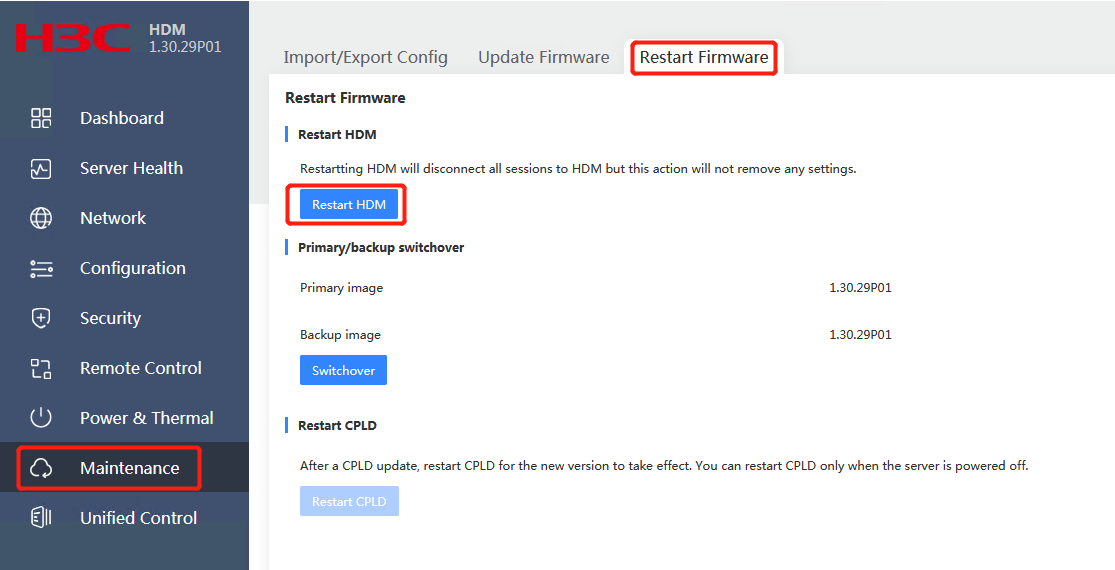Click the Security shield icon
The image size is (1115, 570).
tap(41, 318)
